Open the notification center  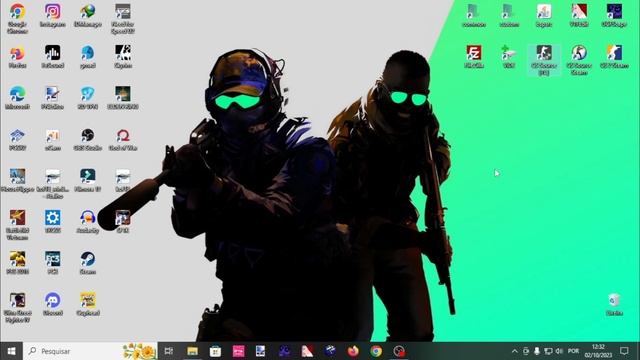click(x=624, y=351)
